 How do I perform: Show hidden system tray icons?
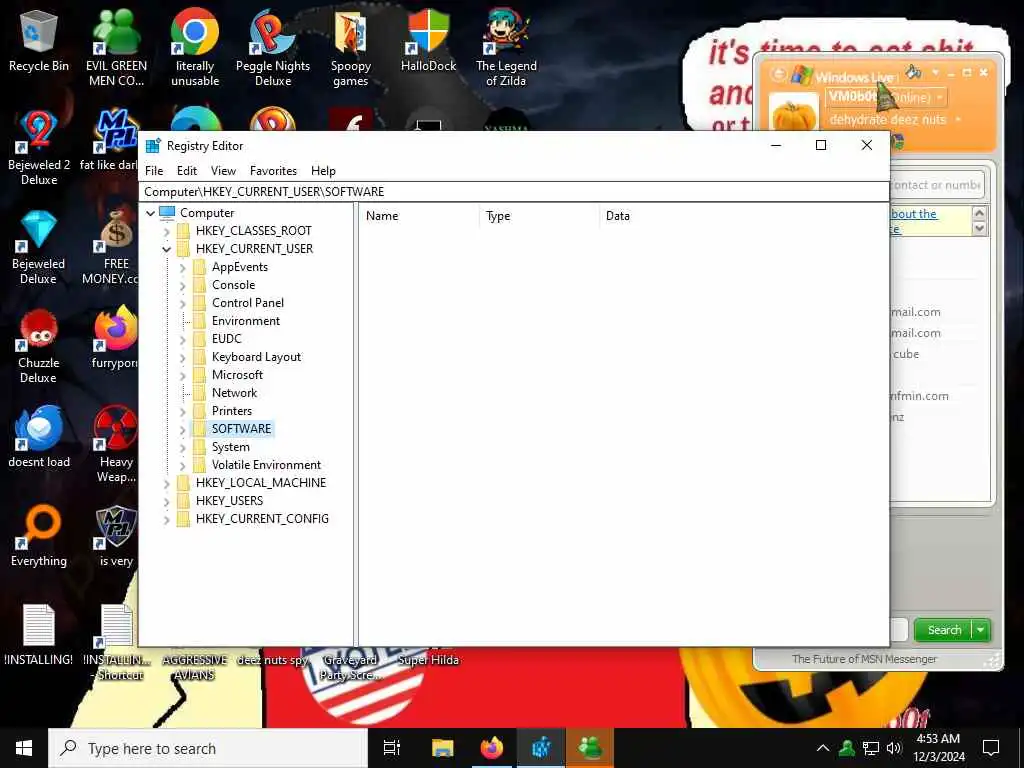tap(823, 748)
